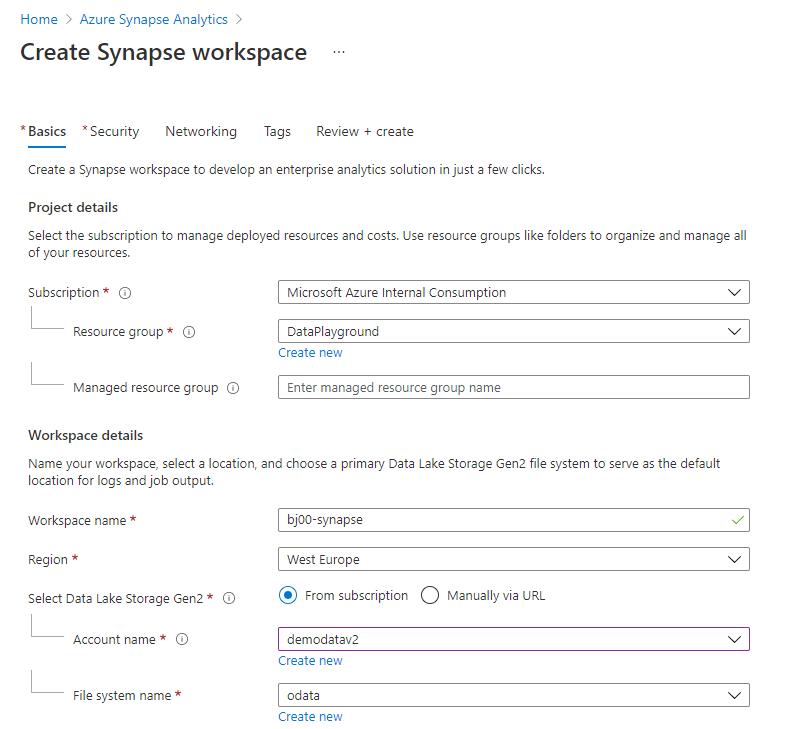This screenshot has width=803, height=729.
Task: Click the Create Synapse workspace title
Action: 163,53
